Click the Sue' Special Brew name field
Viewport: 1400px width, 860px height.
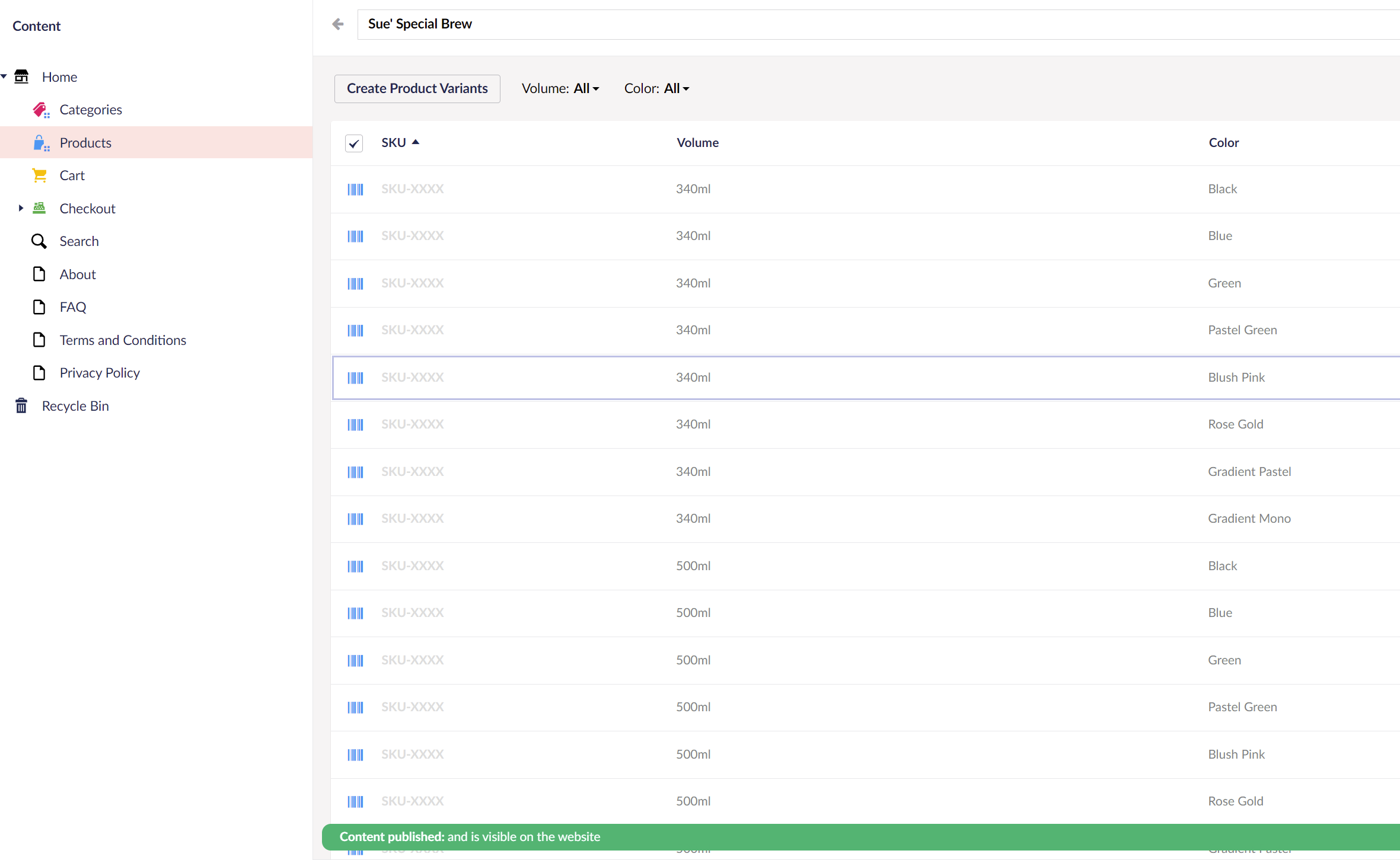click(x=878, y=24)
